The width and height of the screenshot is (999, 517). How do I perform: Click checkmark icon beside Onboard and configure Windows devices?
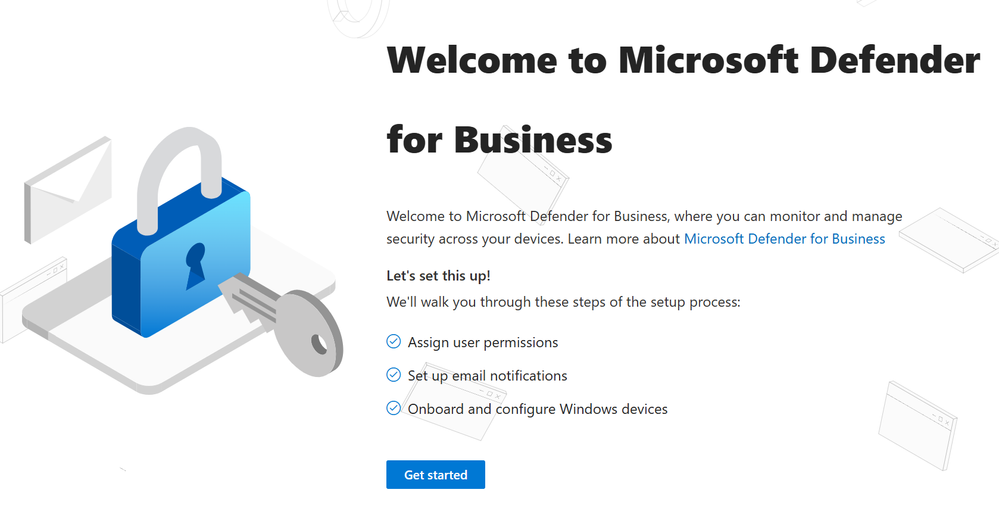pyautogui.click(x=394, y=408)
